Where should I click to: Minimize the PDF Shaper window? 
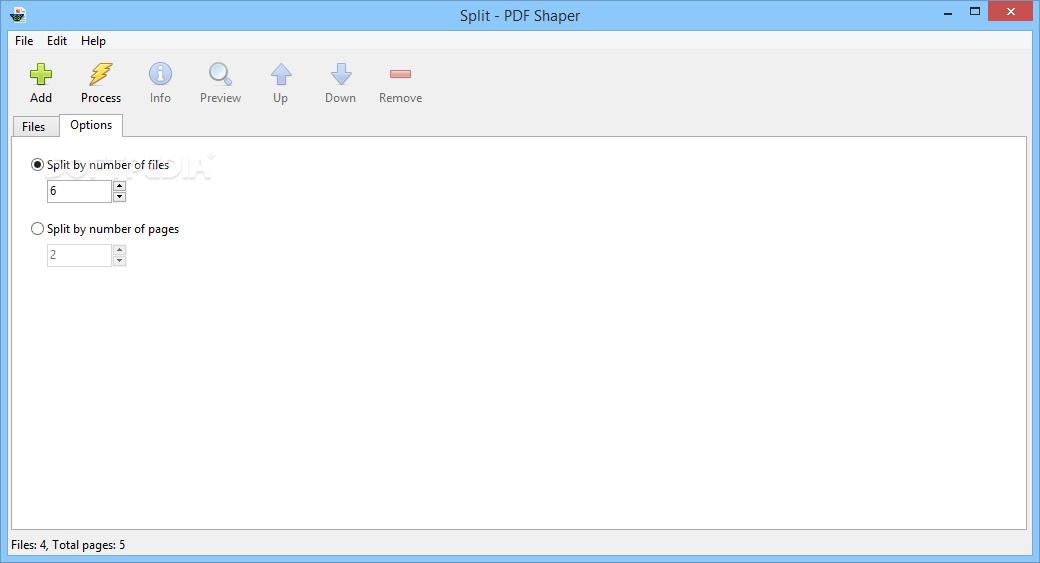coord(948,12)
